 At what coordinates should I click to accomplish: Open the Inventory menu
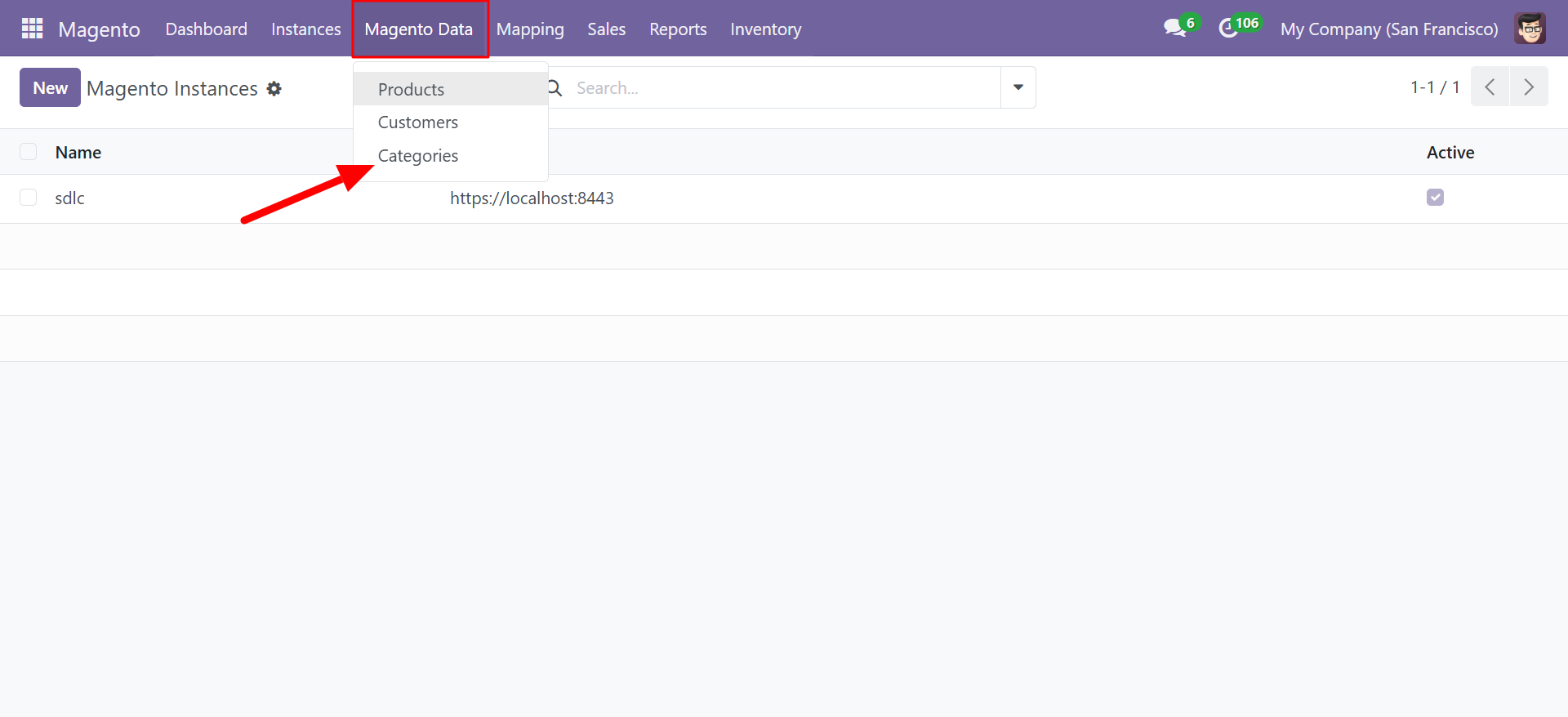[766, 29]
